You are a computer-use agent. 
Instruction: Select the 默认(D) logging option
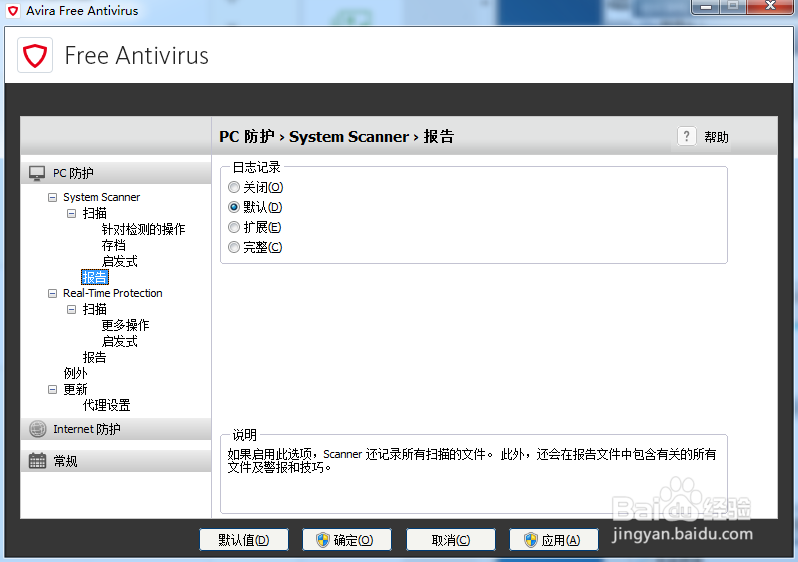234,207
